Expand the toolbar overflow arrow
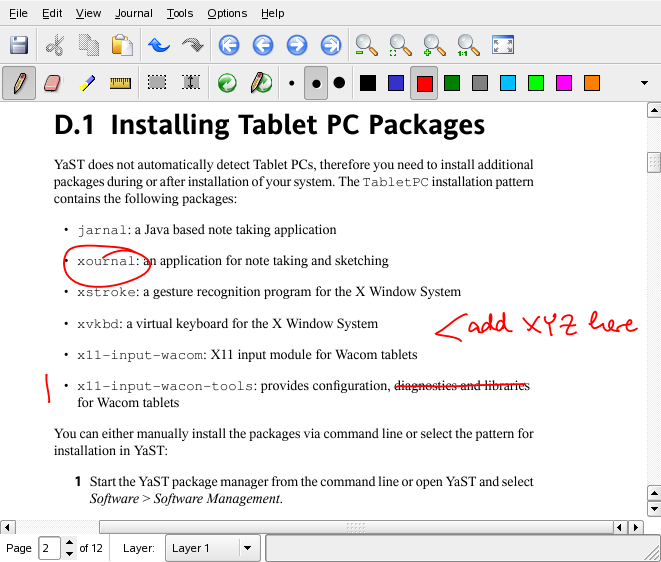661x562 pixels. click(644, 83)
